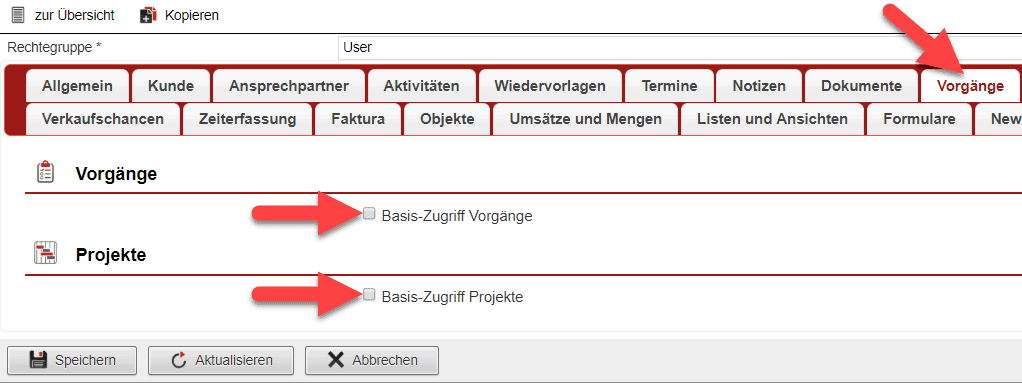Switch to the Ansprechpartner tab
This screenshot has height=383, width=1022.
(x=289, y=86)
